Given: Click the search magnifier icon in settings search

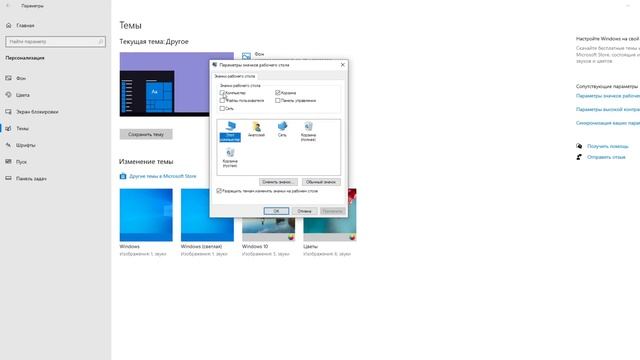Looking at the screenshot, I should coord(100,41).
